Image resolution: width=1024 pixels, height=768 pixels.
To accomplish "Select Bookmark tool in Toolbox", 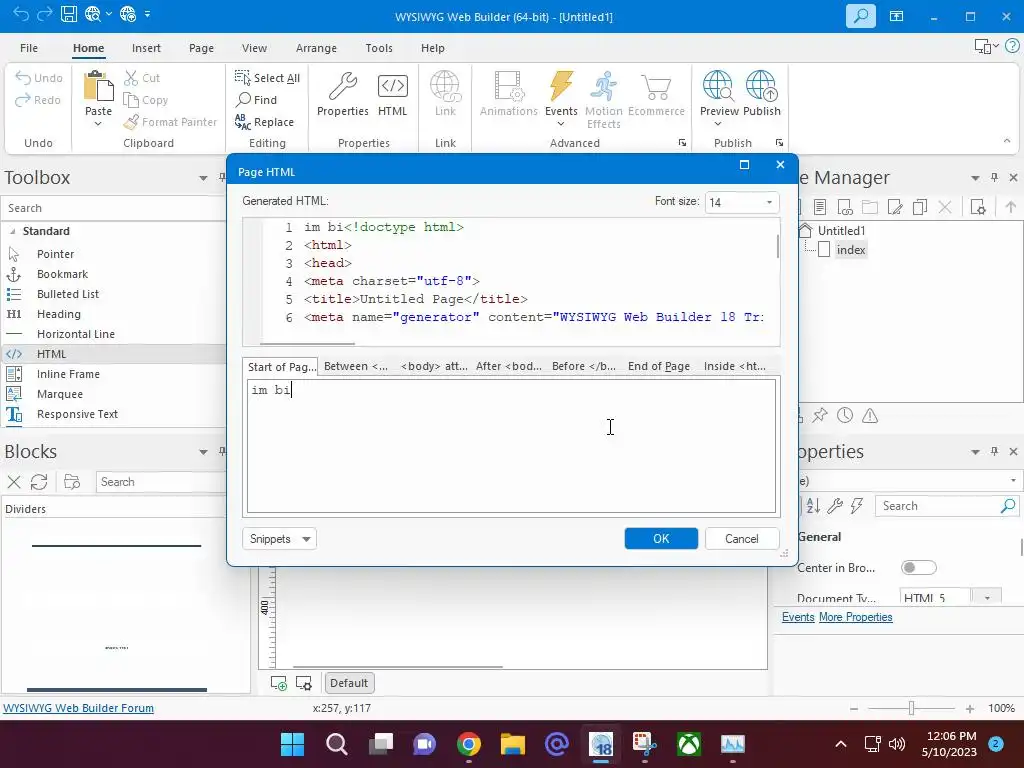I will (x=62, y=274).
